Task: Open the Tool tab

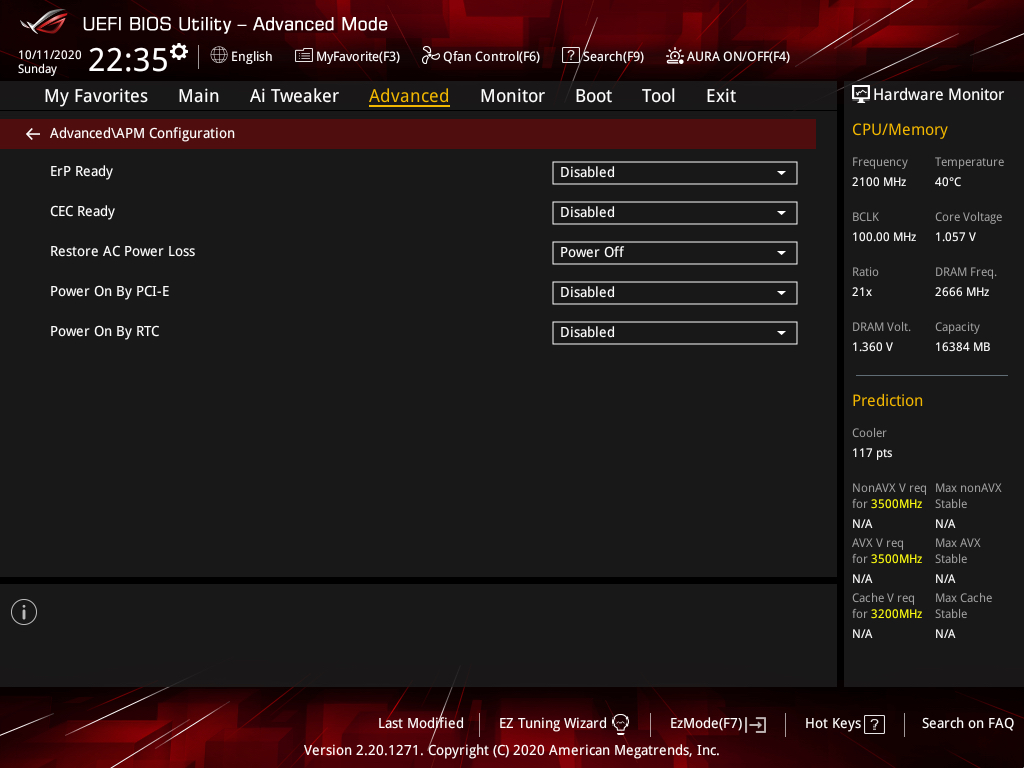Action: [x=658, y=96]
